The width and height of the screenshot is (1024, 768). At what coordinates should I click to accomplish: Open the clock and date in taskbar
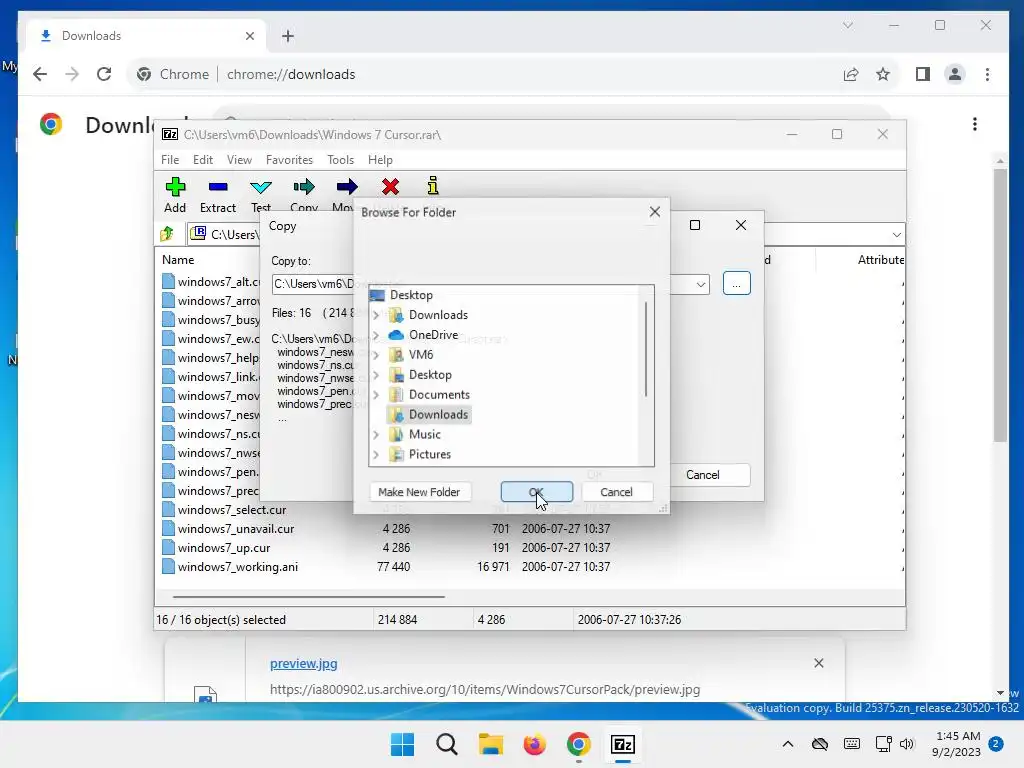coord(956,744)
